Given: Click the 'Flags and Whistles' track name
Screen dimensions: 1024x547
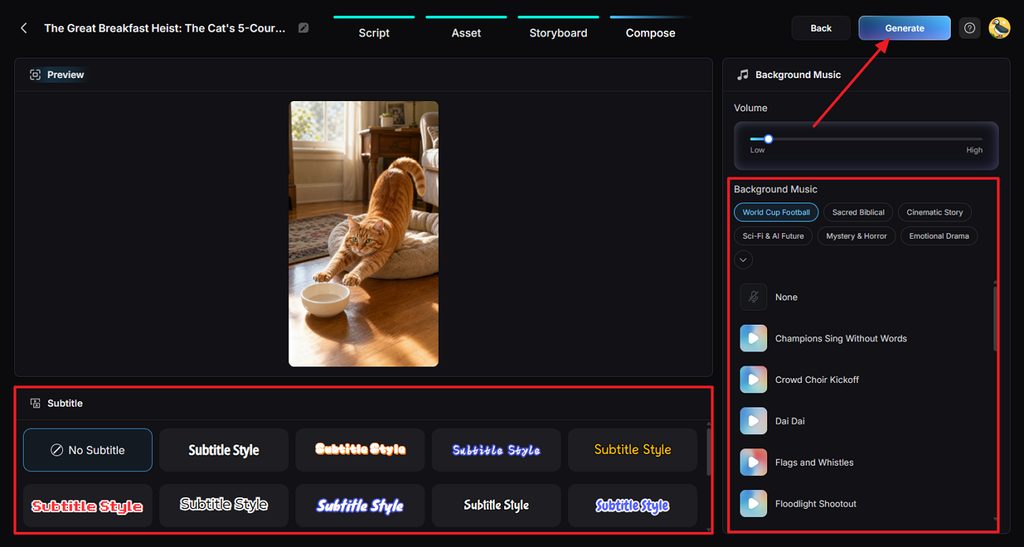Looking at the screenshot, I should (x=814, y=462).
